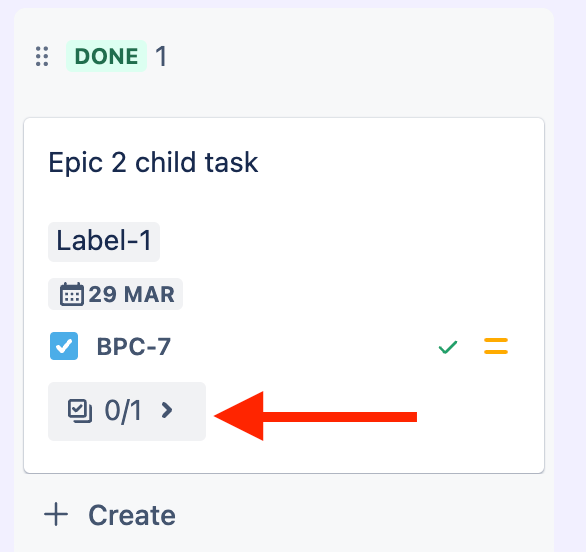586x552 pixels.
Task: Click the chevron next to 0/1
Action: [x=167, y=410]
